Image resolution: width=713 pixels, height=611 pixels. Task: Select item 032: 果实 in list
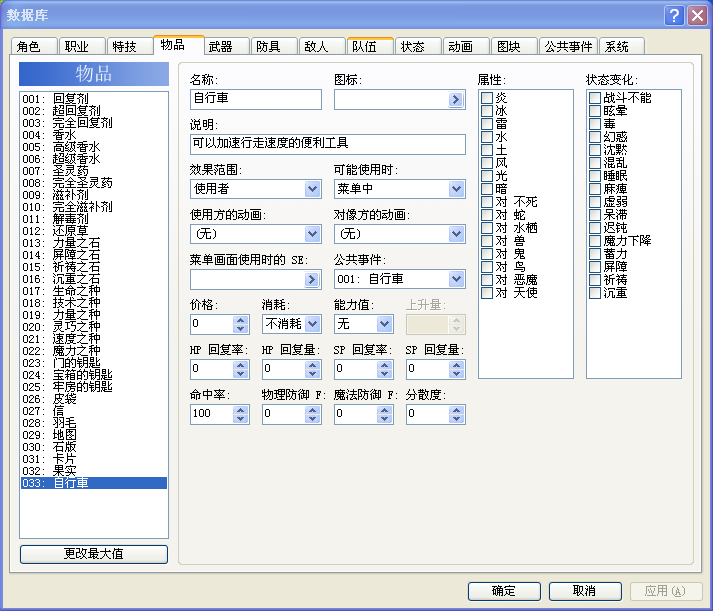click(94, 471)
